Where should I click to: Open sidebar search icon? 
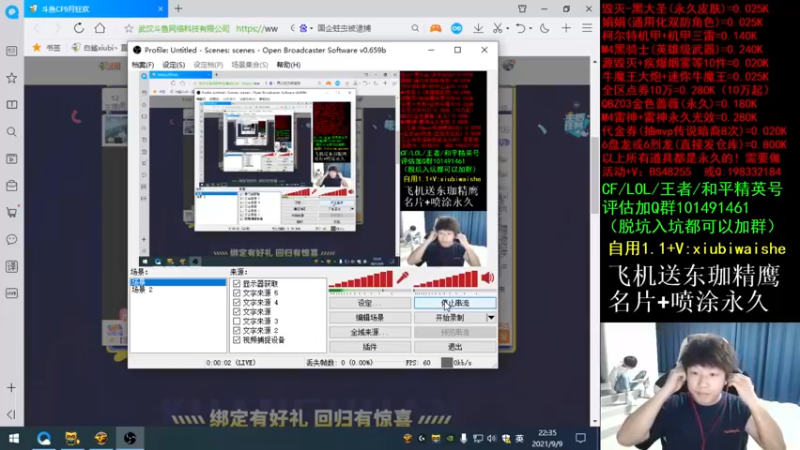[x=12, y=132]
